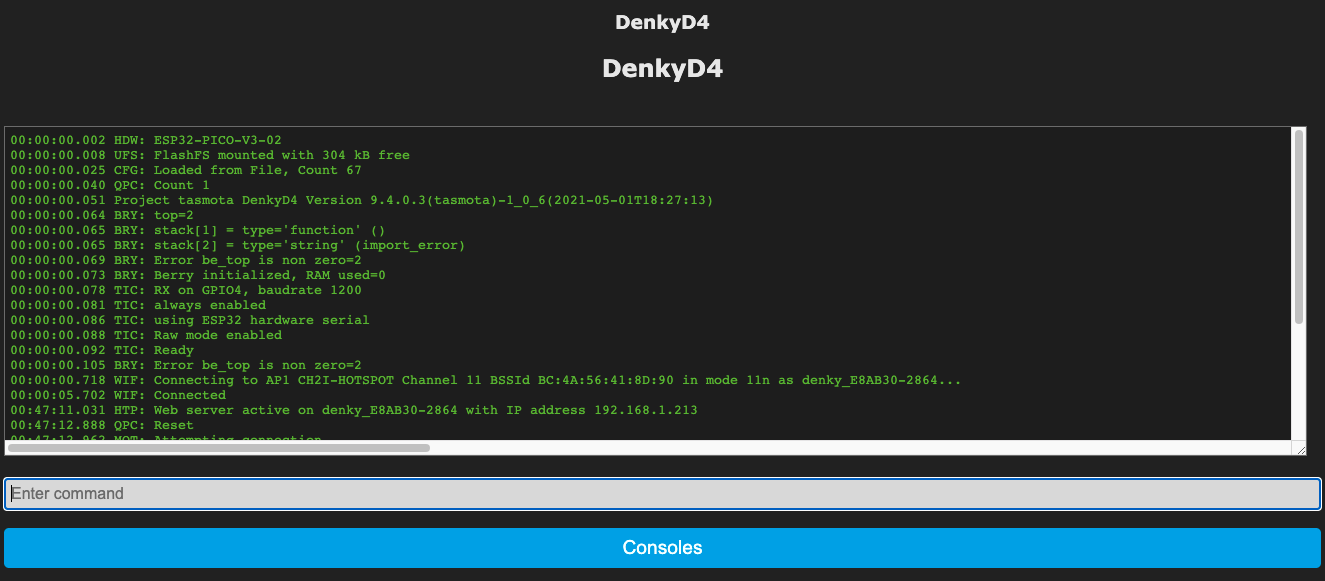Screen dimensions: 1325x581
Task: Click 'WIF: Connecting to AP1 CH2I-HOTSPOT' line
Action: (486, 380)
